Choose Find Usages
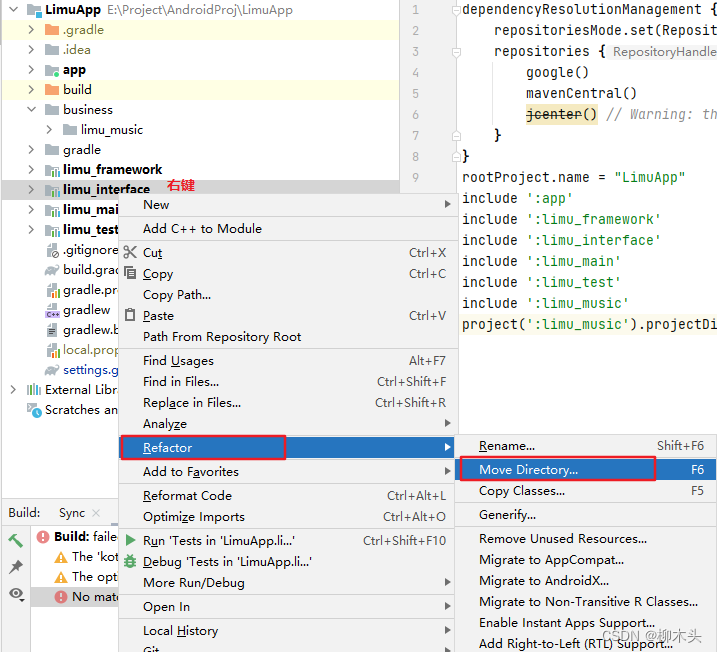 (289, 361)
